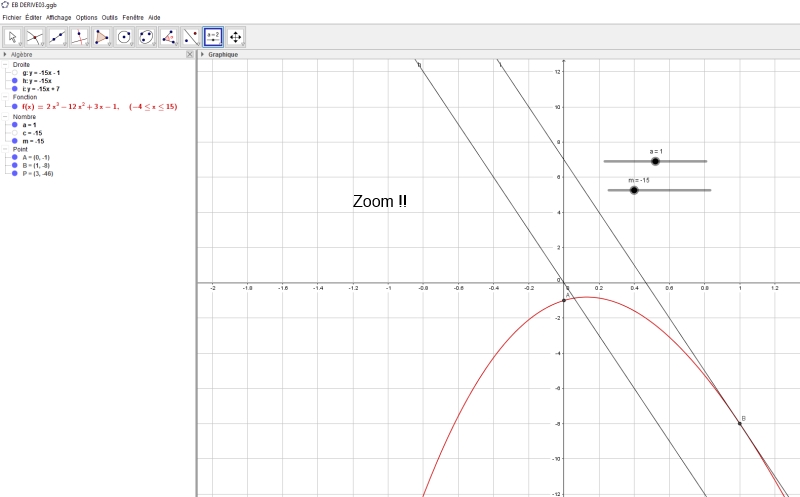Select 'B = (1, -8)' in Algèbre
This screenshot has height=497, width=800.
pos(36,165)
